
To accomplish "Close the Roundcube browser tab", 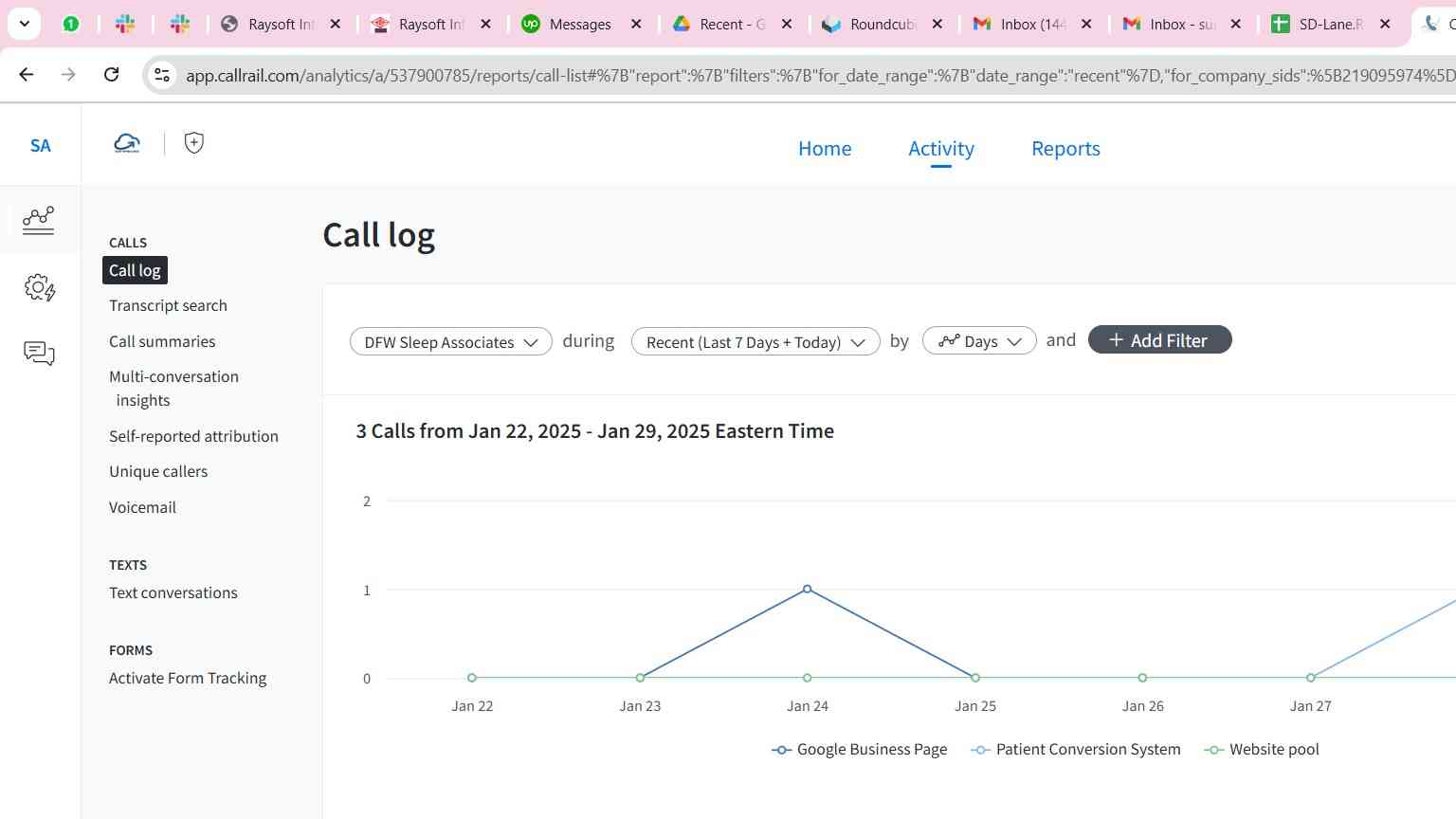I will (x=937, y=24).
